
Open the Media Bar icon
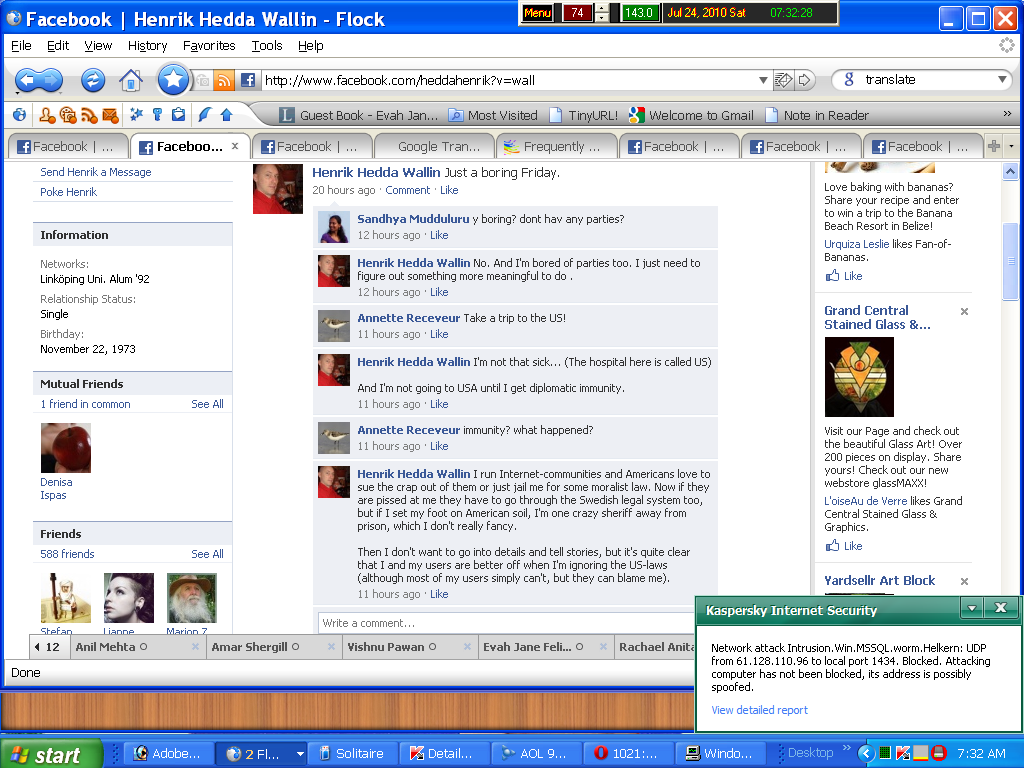tap(68, 115)
